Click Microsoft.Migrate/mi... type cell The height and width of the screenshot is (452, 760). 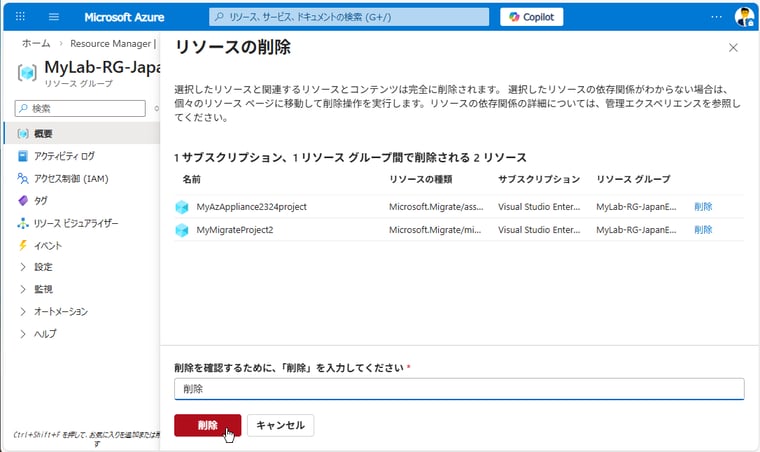point(435,230)
